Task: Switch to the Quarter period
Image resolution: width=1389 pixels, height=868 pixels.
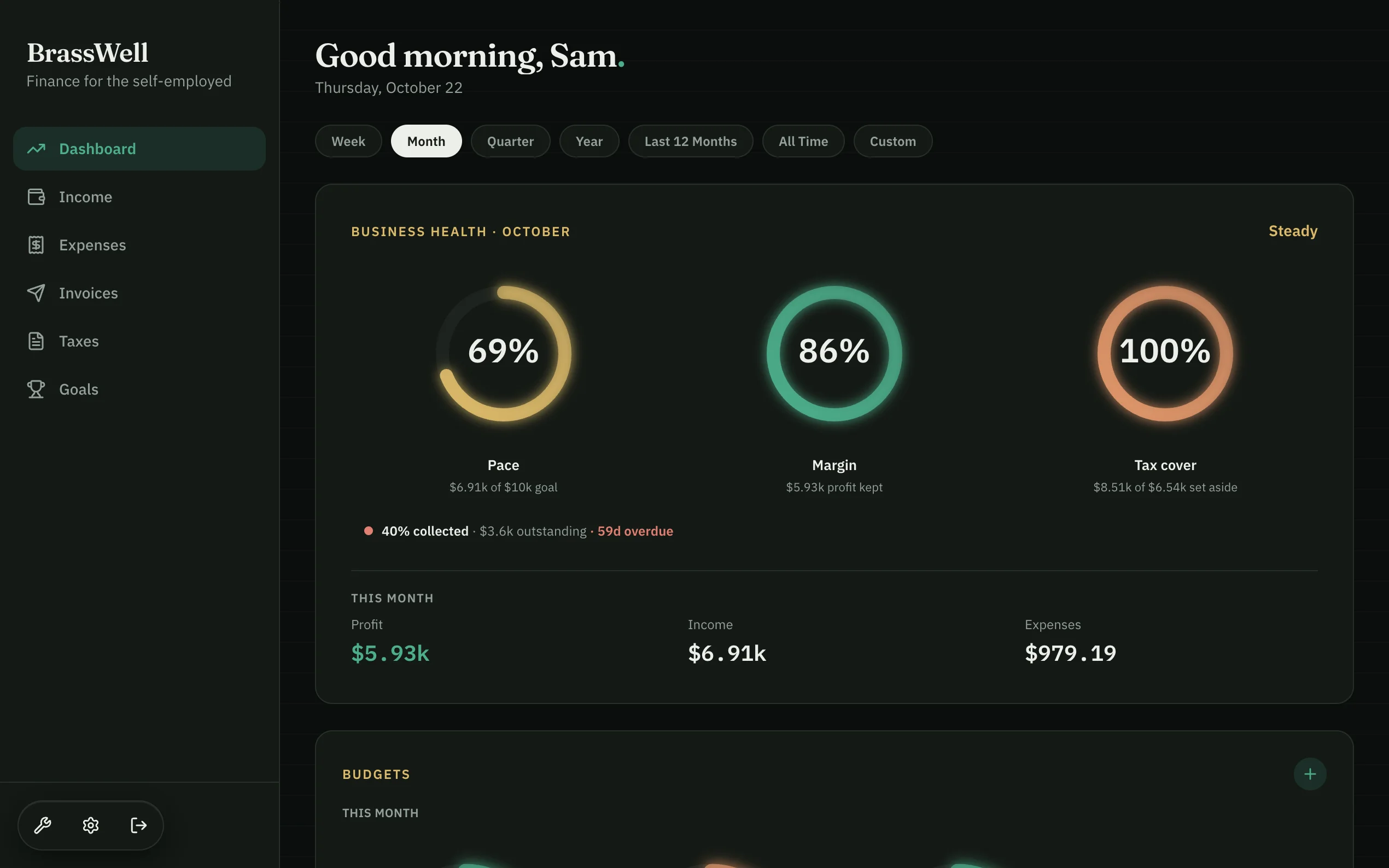Action: pyautogui.click(x=510, y=141)
